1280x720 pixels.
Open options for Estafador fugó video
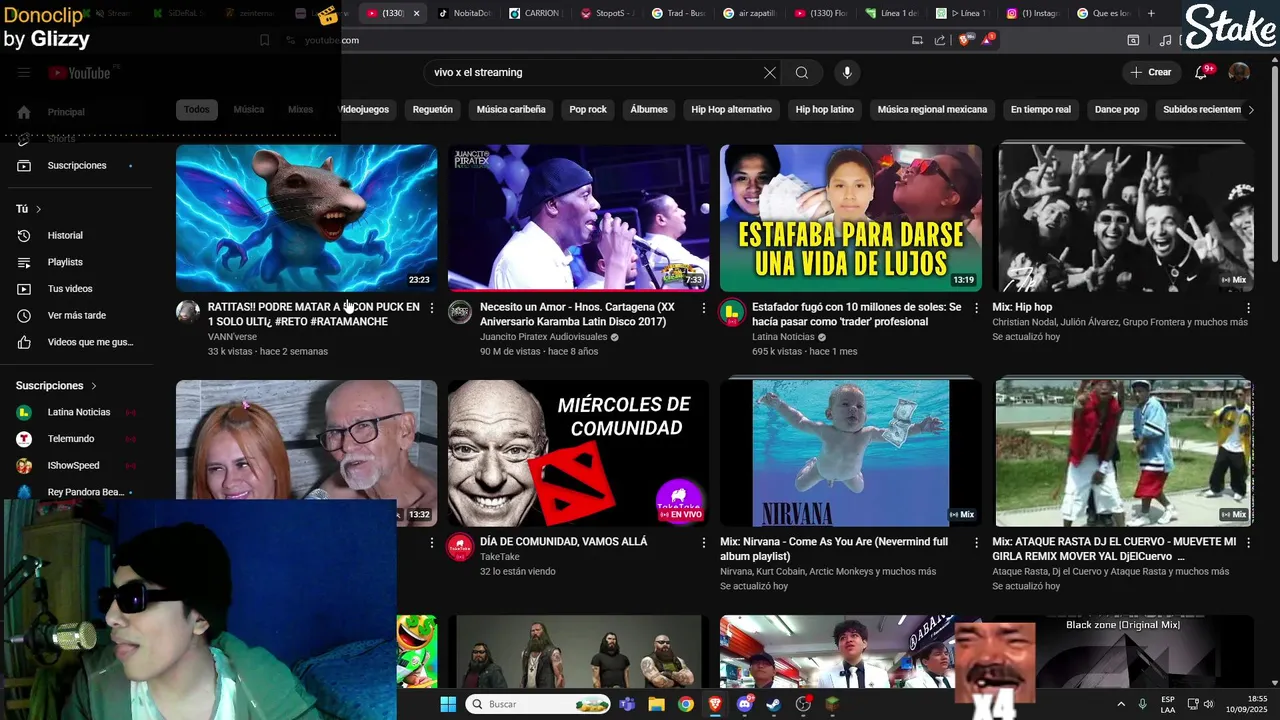(977, 308)
